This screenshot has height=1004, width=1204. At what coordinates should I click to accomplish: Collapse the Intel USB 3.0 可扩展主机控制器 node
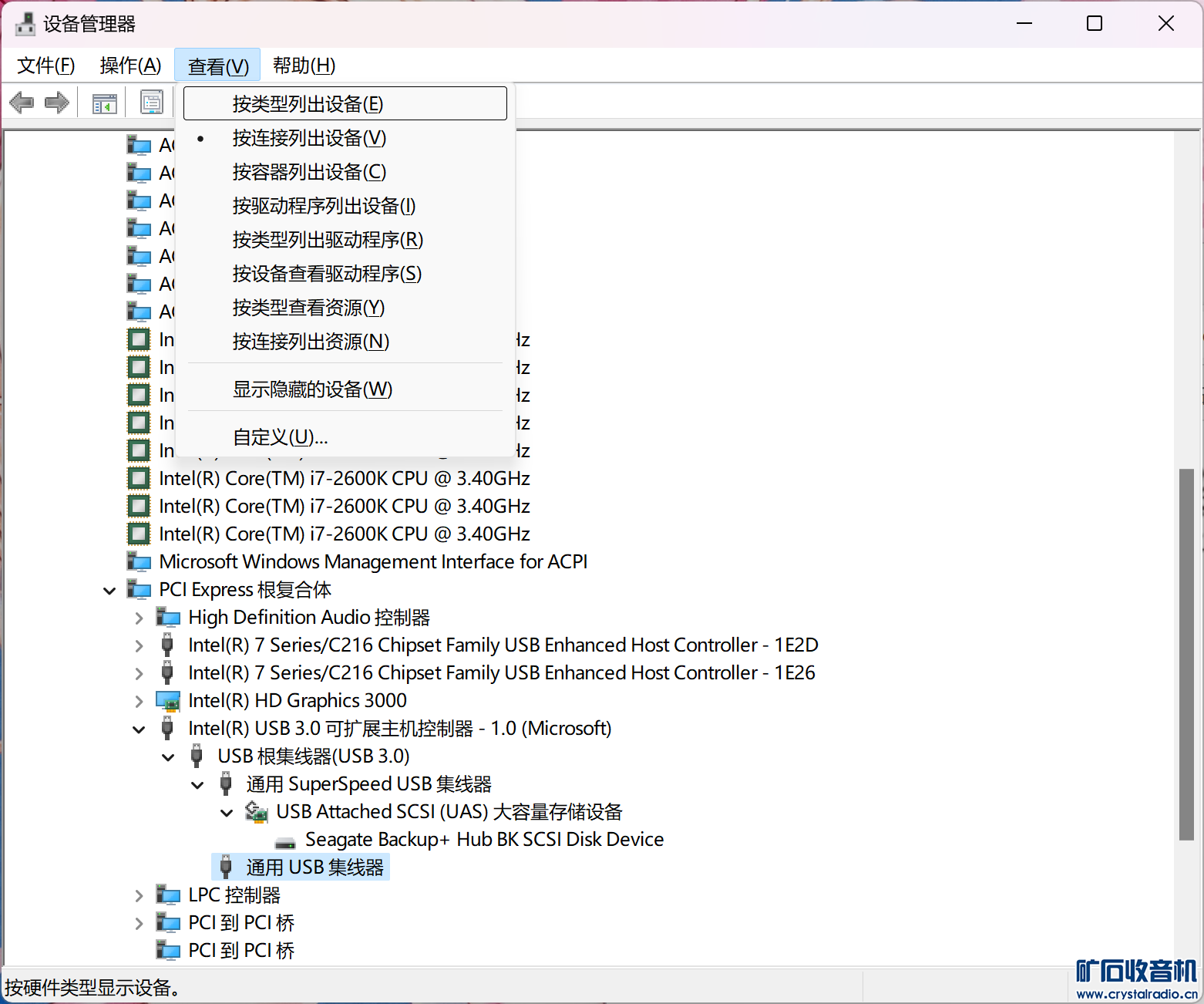(x=139, y=729)
